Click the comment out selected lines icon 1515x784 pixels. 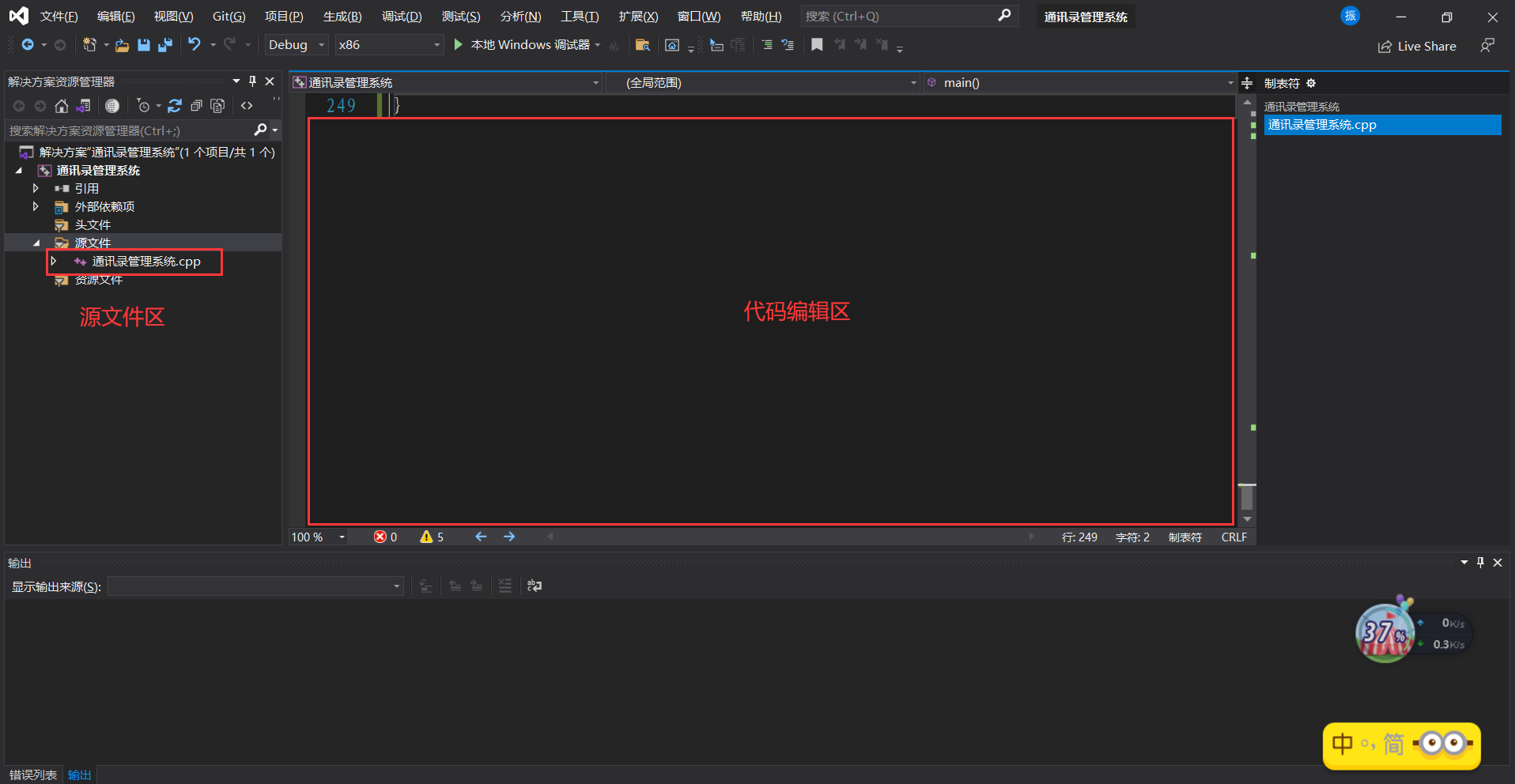[x=767, y=45]
